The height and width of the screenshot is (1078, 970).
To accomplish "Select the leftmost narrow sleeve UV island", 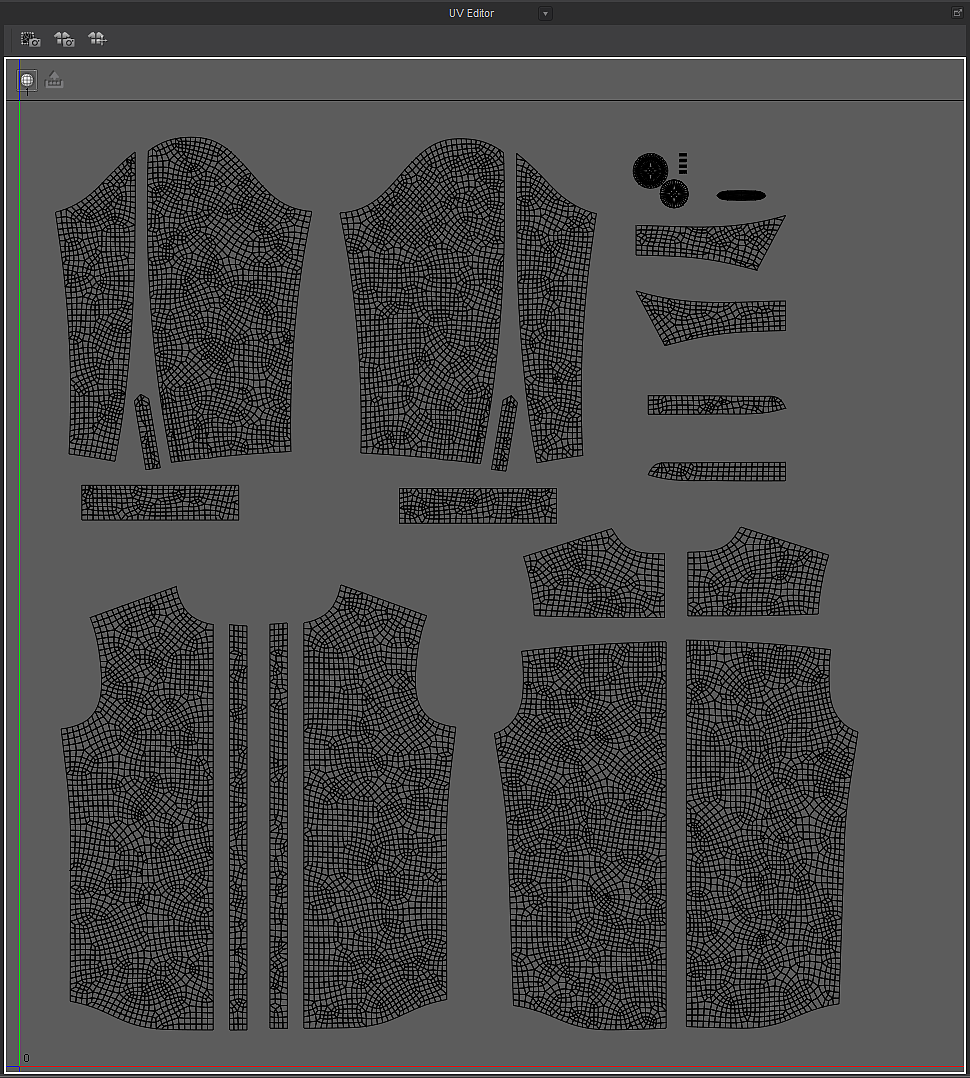I will pos(96,307).
